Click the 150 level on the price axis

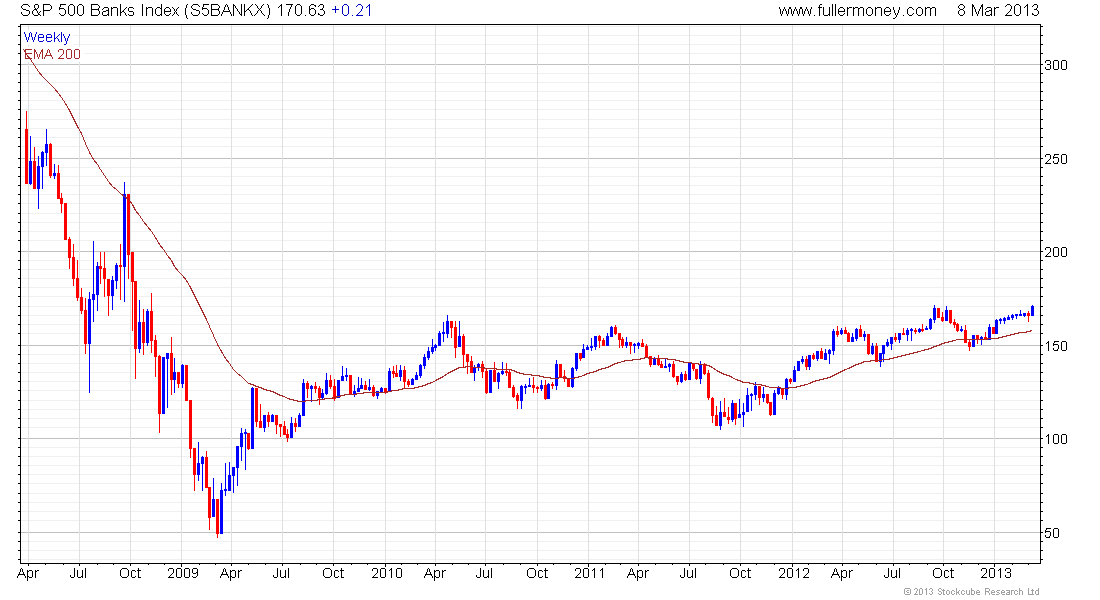1057,346
